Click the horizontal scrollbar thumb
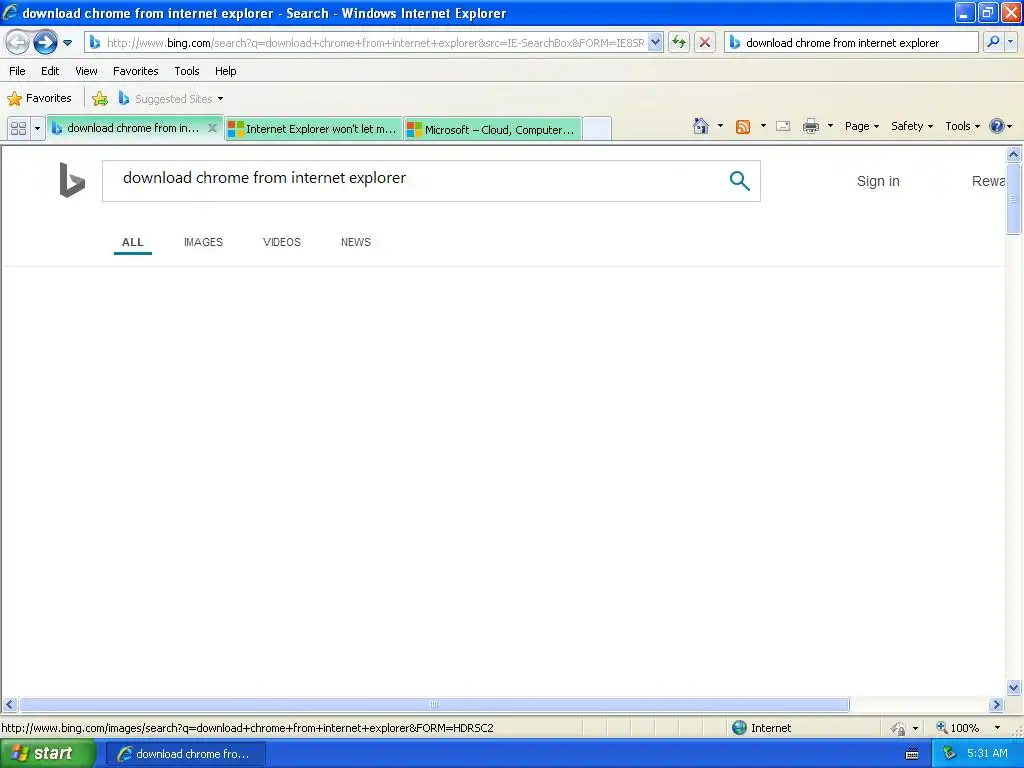This screenshot has width=1024, height=768. pos(434,705)
